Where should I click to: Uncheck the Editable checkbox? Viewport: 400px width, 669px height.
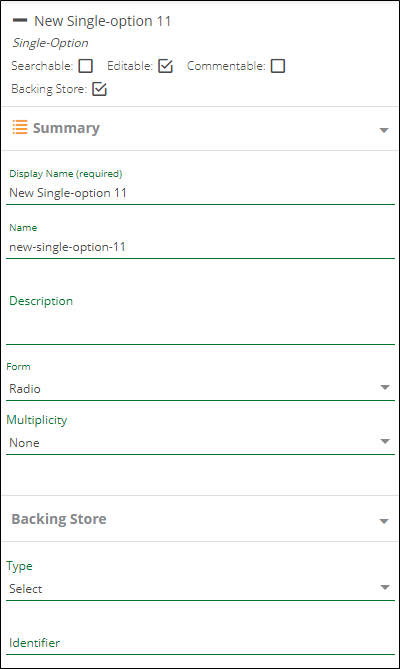pyautogui.click(x=165, y=66)
